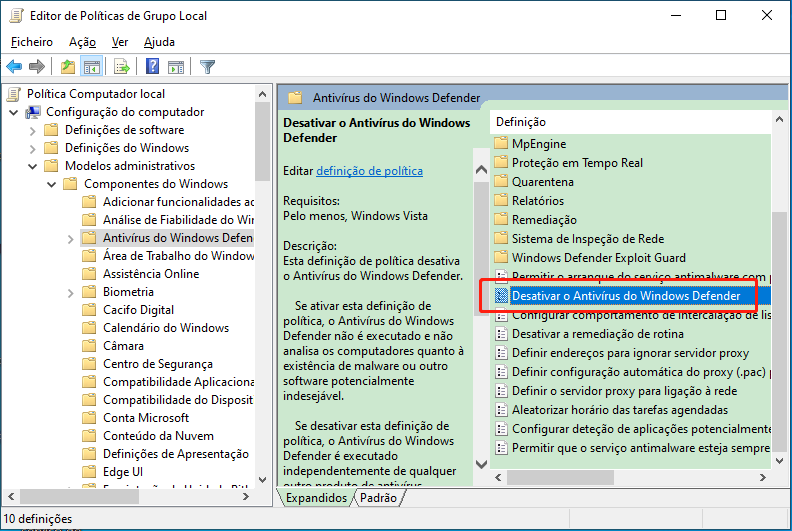Open the blue Help question-mark icon
Image resolution: width=792 pixels, height=531 pixels.
152,66
